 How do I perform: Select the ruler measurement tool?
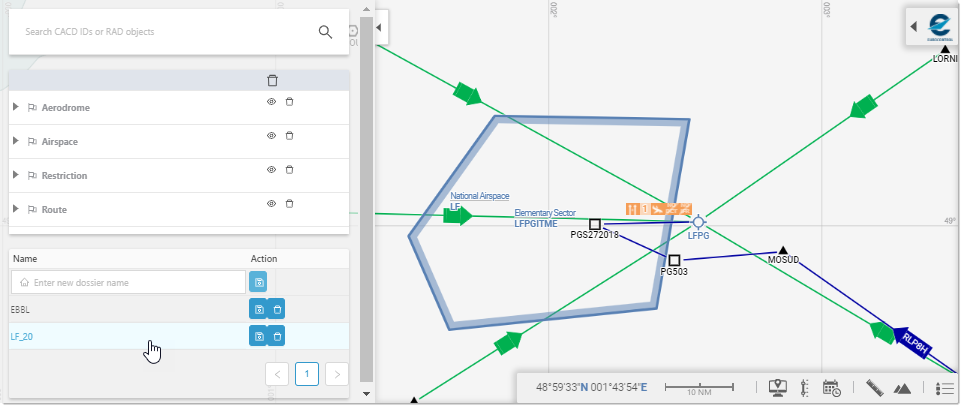[875, 388]
